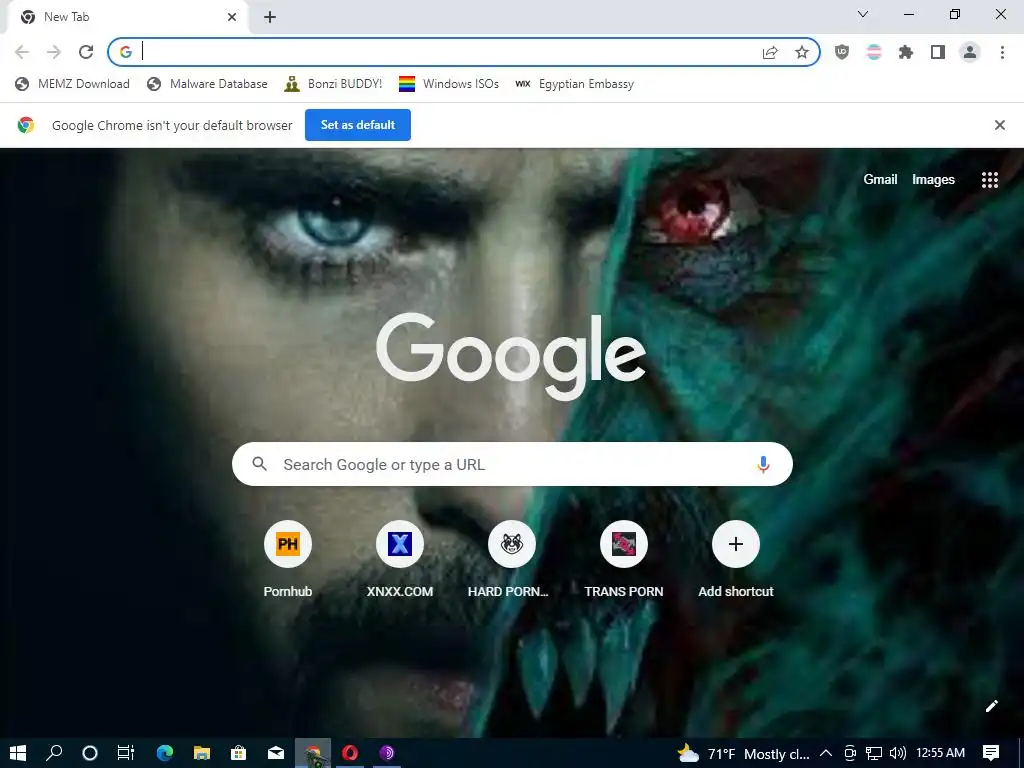
Task: Open the Bonzi BUDDY! bookmark
Action: (333, 84)
